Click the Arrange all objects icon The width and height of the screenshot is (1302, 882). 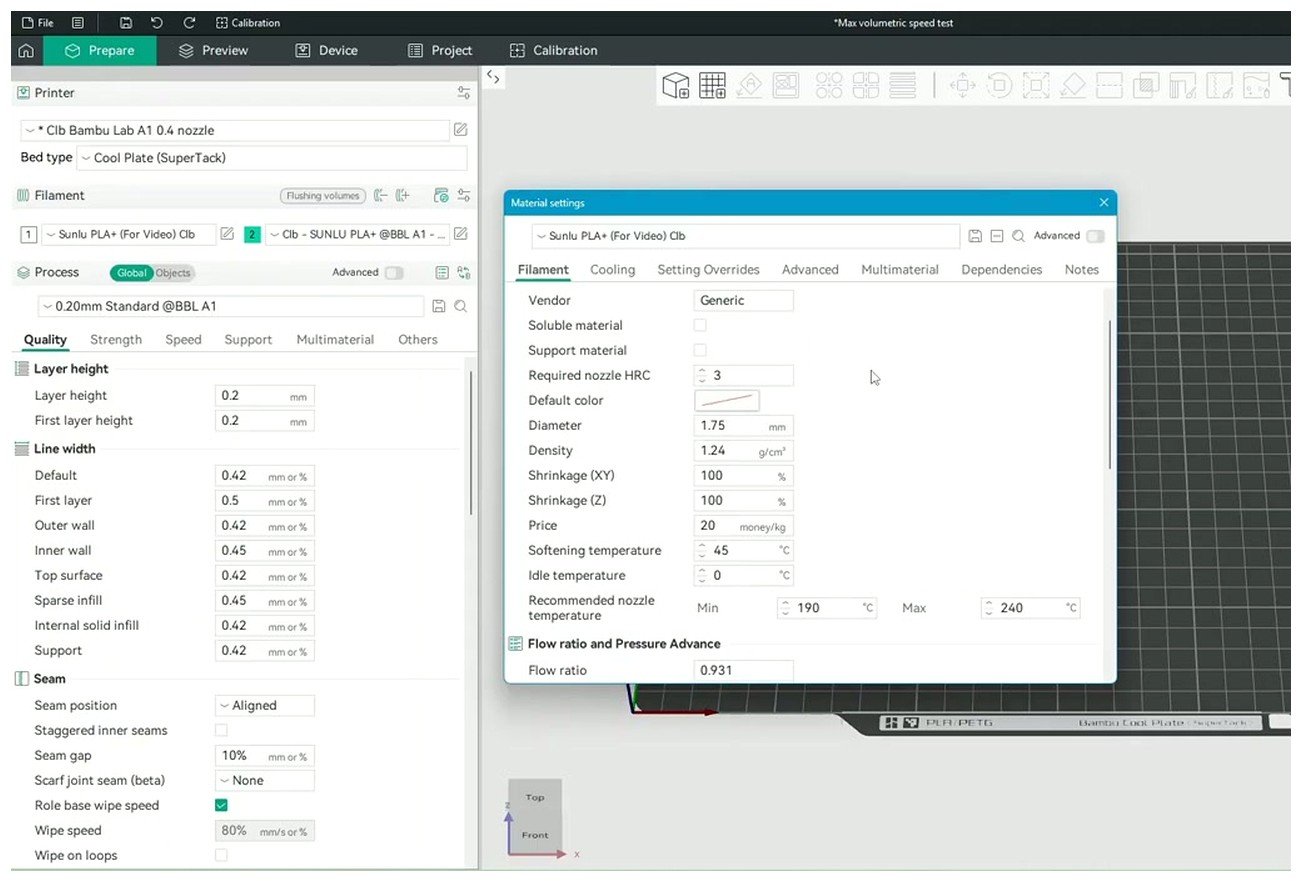pos(785,86)
